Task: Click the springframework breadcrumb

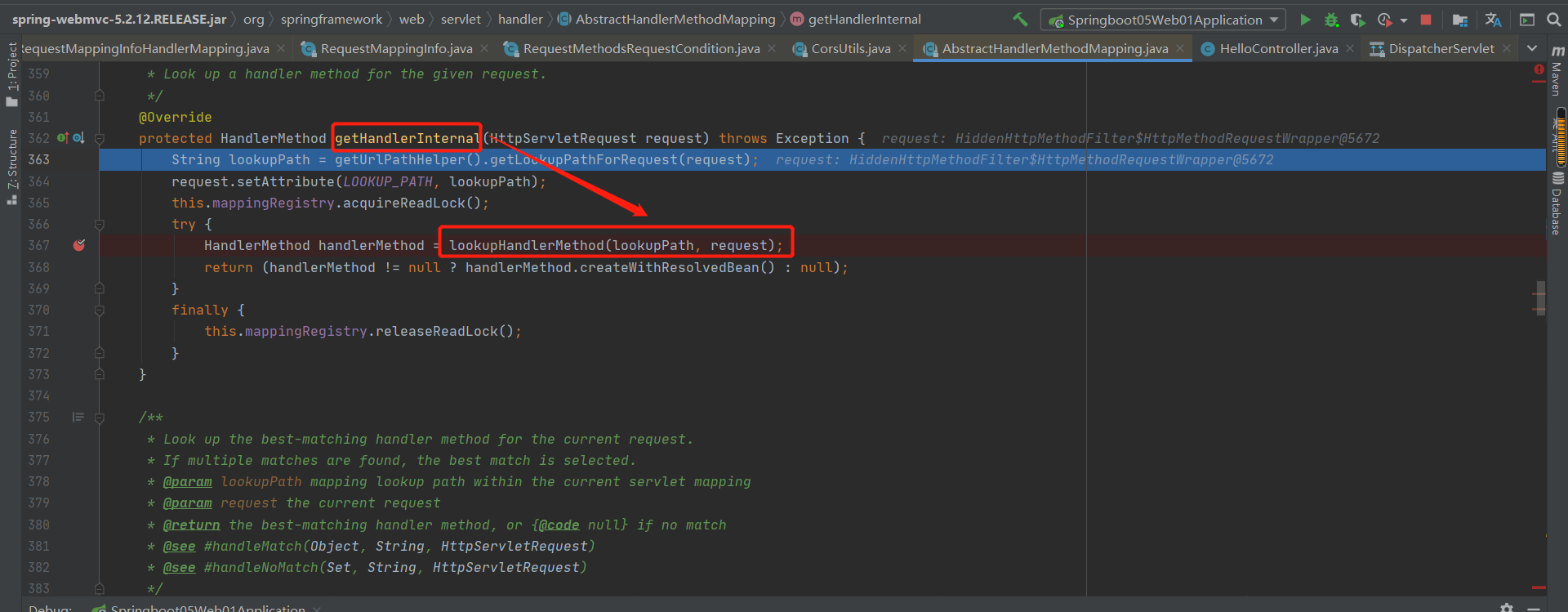Action: coord(331,19)
